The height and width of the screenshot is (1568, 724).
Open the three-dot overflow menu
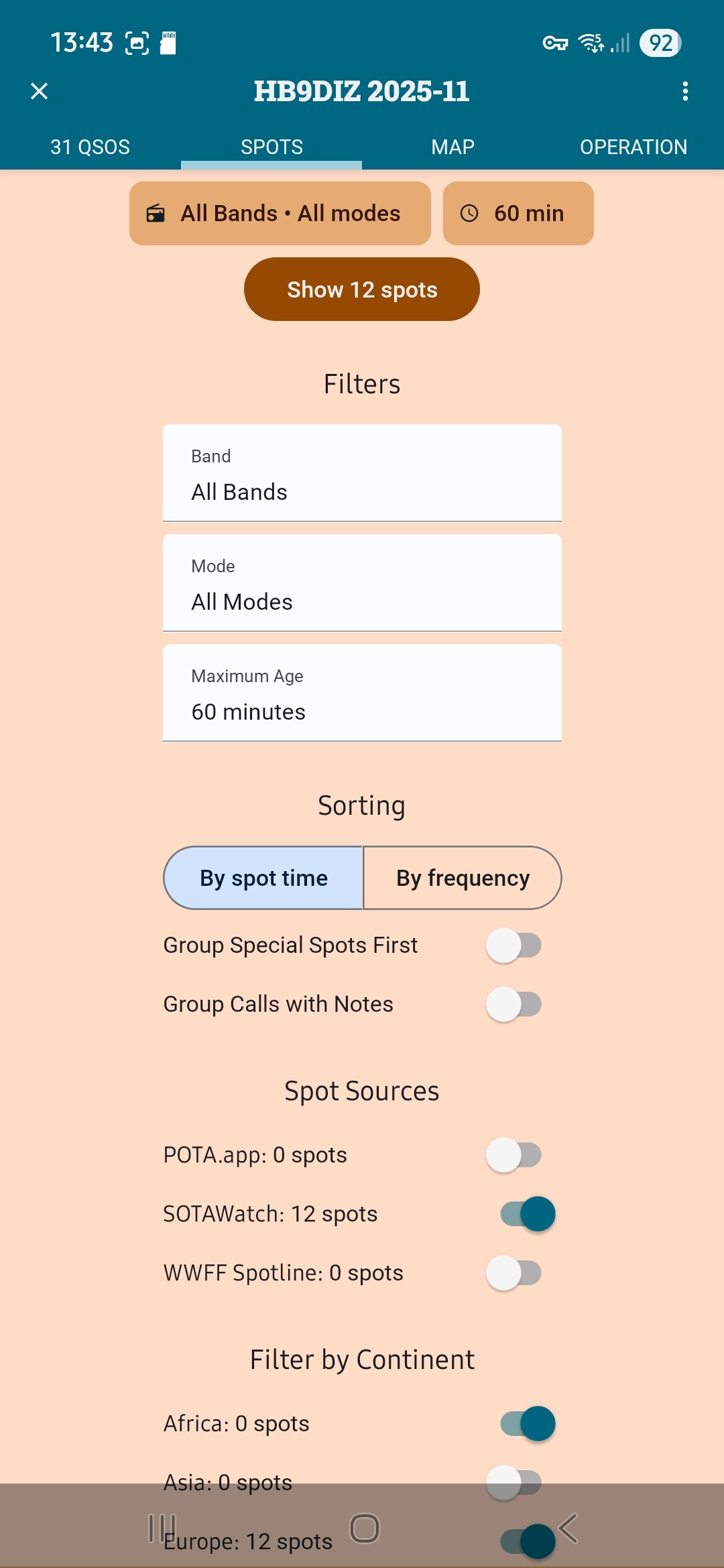tap(684, 91)
